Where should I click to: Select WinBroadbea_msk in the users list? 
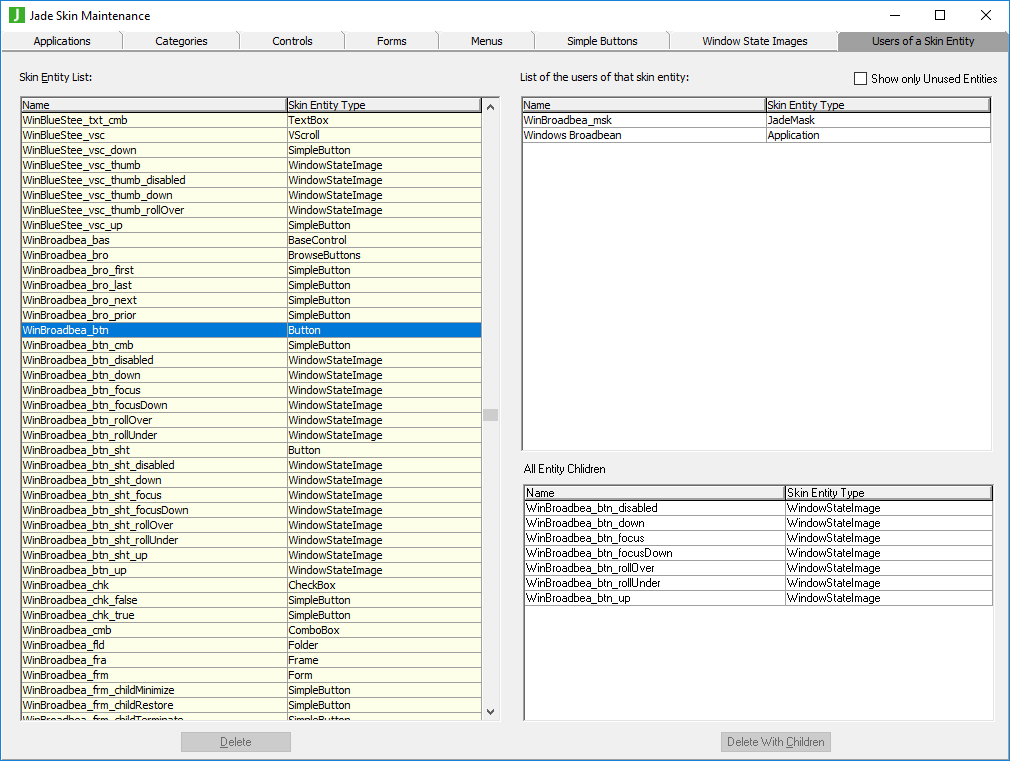click(x=567, y=120)
